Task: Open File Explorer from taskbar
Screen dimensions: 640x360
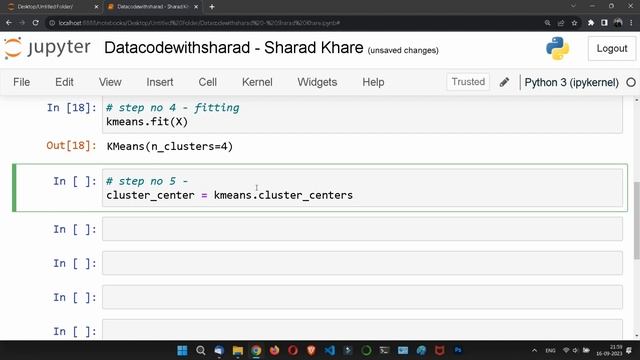Action: [238, 350]
